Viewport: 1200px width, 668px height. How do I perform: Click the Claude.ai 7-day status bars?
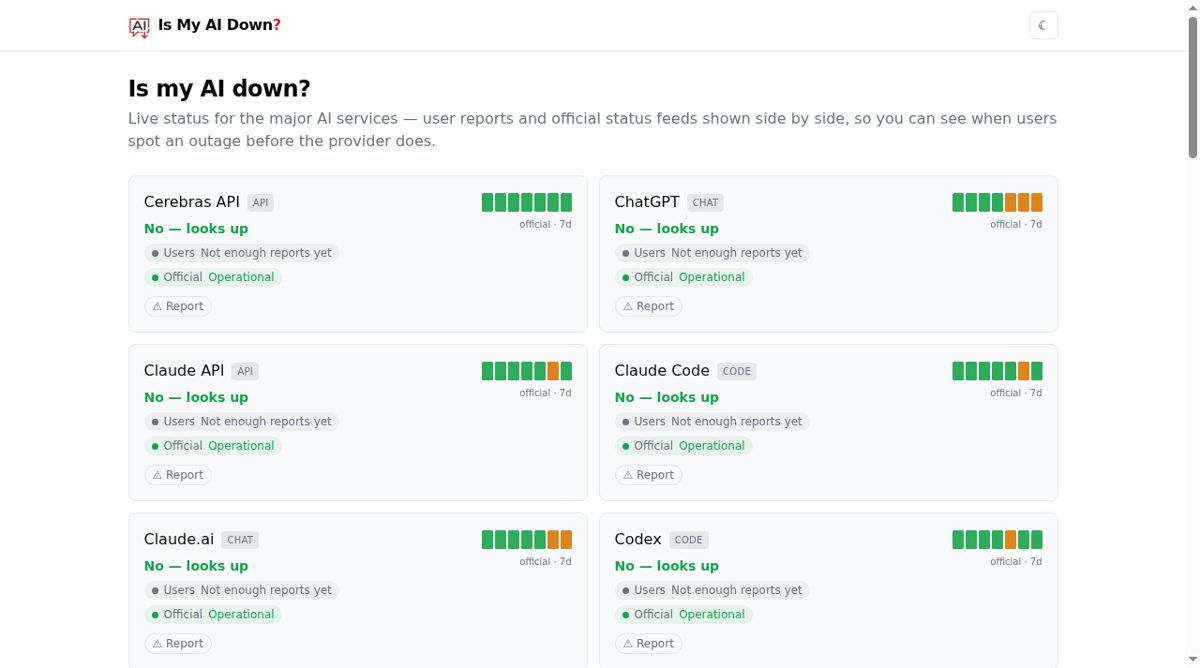click(527, 539)
